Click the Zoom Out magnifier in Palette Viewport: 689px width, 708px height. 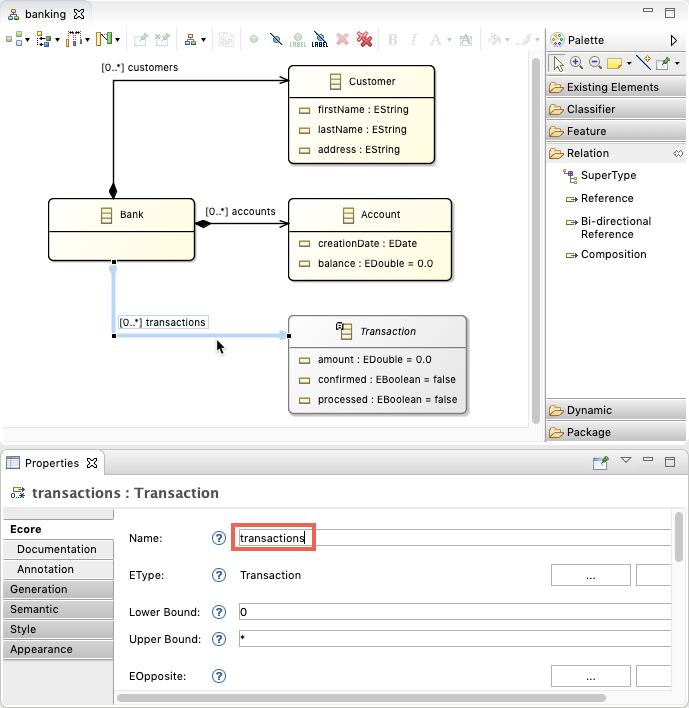click(x=596, y=63)
